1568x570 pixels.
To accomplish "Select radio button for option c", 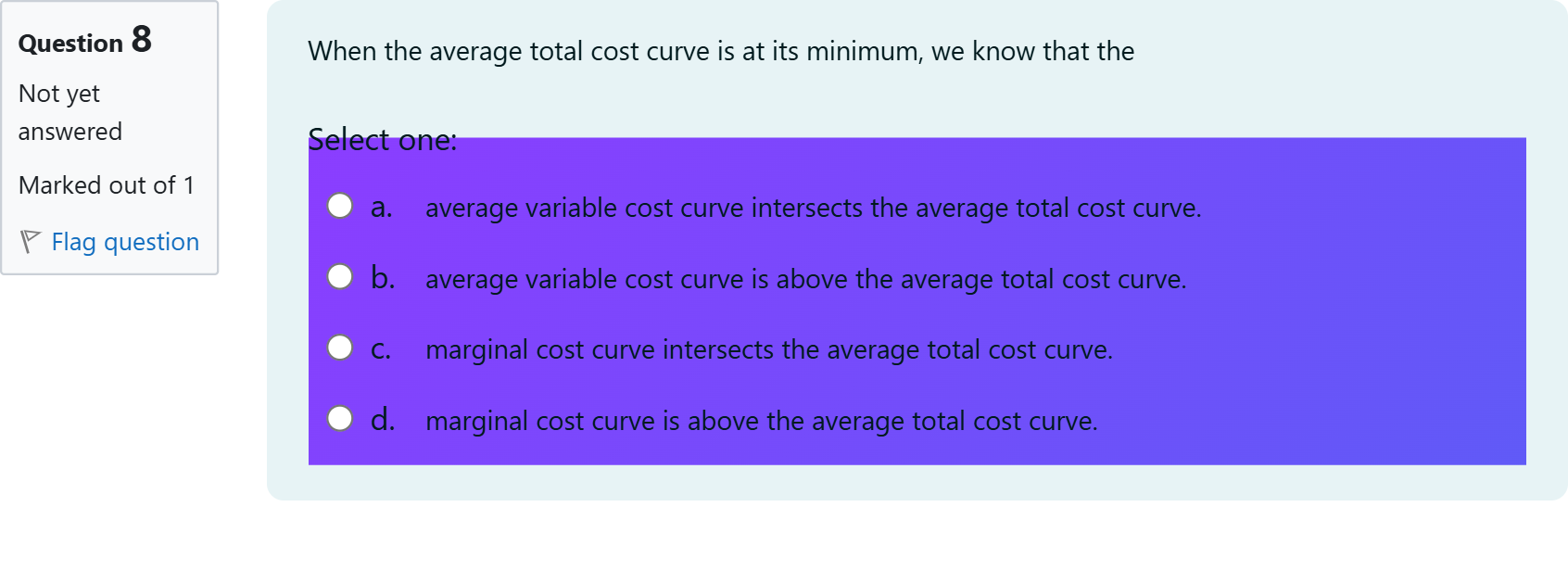I will point(340,348).
